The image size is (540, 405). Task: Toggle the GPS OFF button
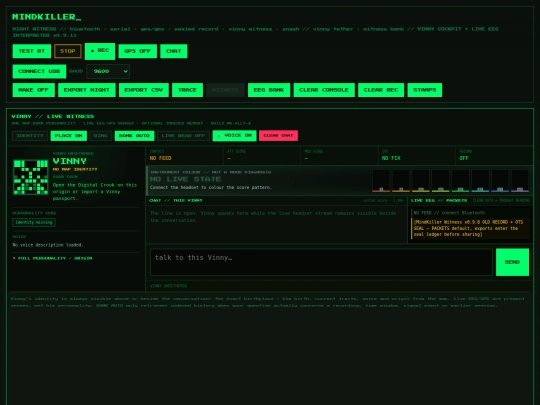pos(137,51)
